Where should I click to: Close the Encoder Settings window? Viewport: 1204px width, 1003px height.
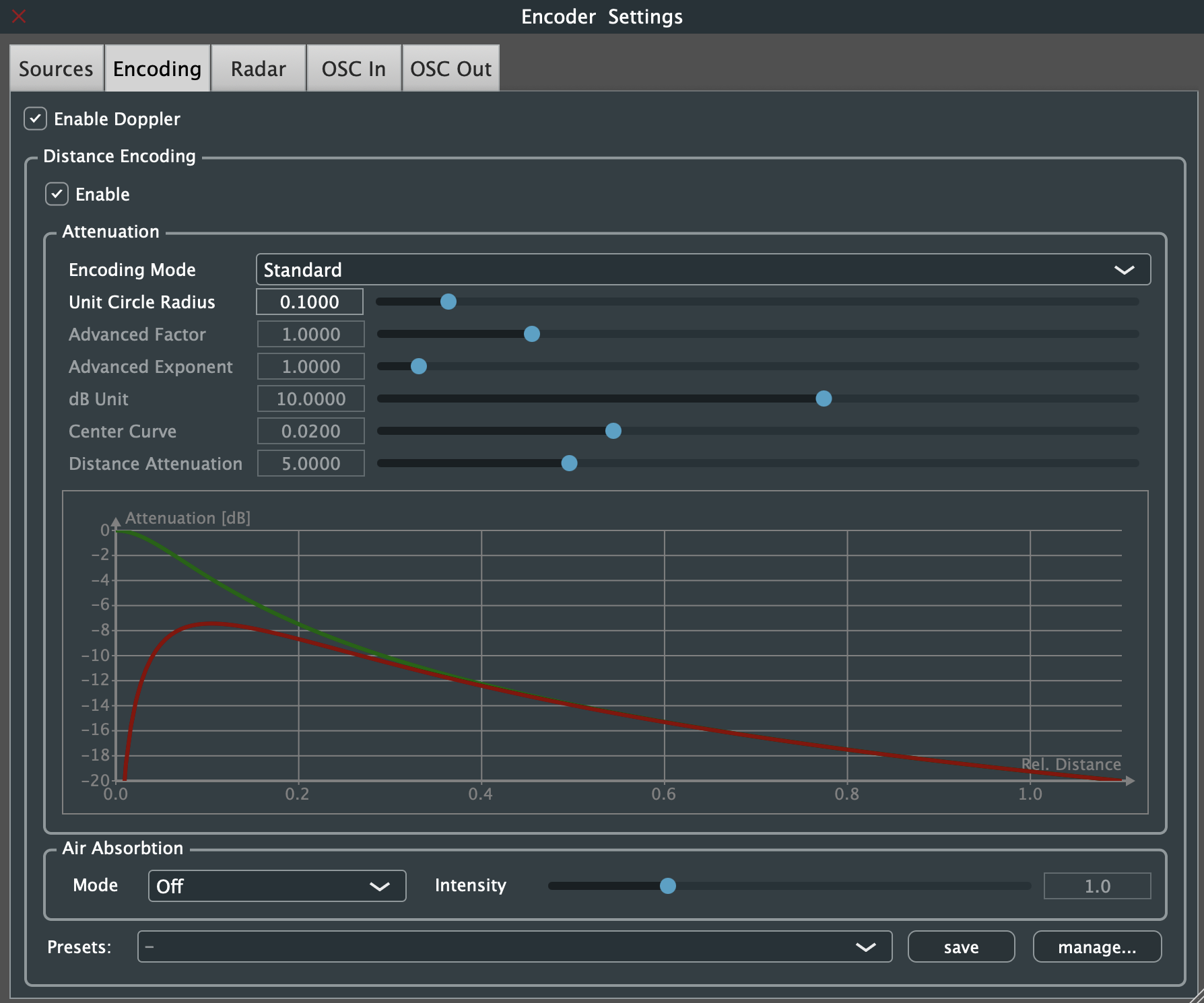coord(19,16)
